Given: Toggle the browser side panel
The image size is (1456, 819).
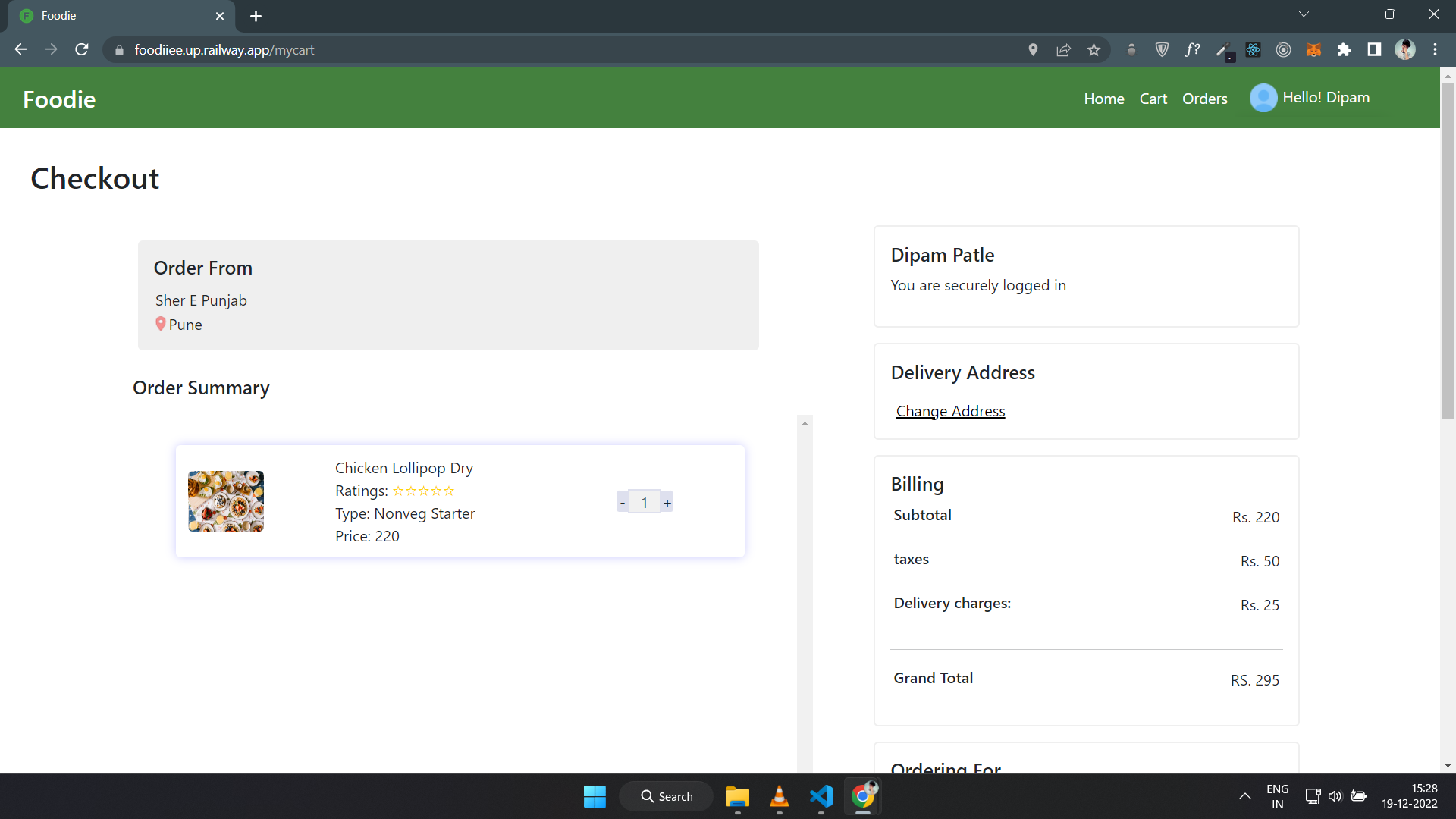Looking at the screenshot, I should (1374, 50).
